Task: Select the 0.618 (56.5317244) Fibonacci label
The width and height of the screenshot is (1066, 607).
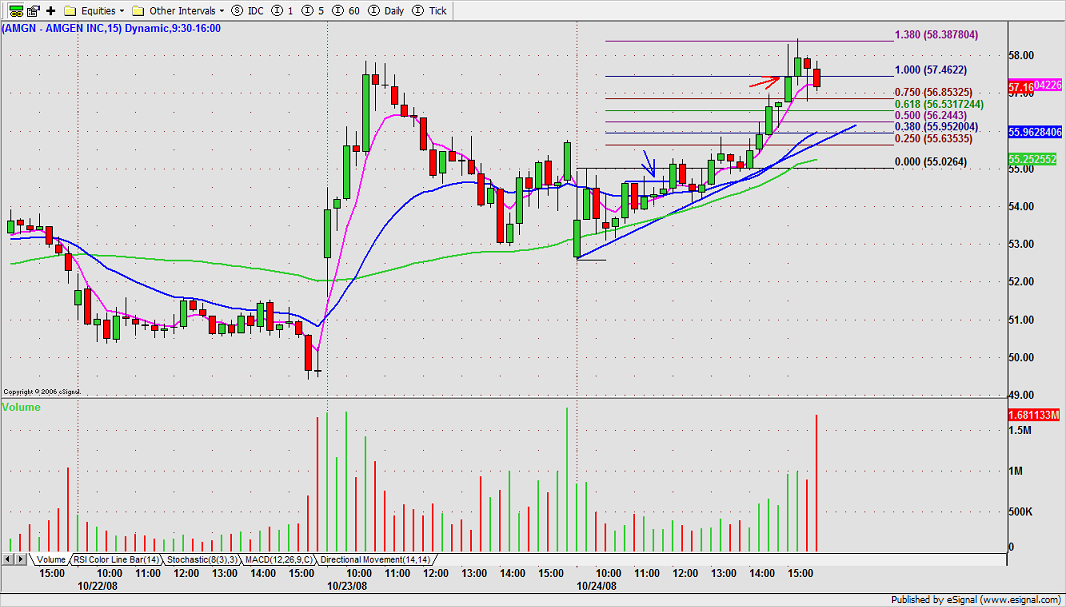Action: (939, 104)
